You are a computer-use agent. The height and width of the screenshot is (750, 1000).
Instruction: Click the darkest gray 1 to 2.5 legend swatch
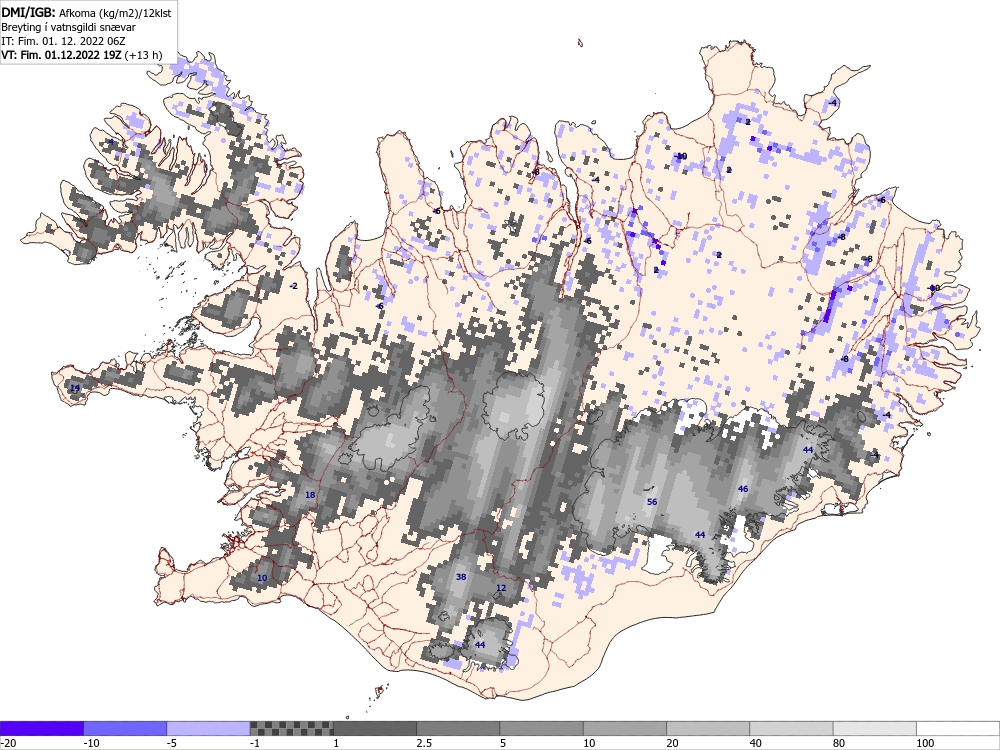coord(375,728)
